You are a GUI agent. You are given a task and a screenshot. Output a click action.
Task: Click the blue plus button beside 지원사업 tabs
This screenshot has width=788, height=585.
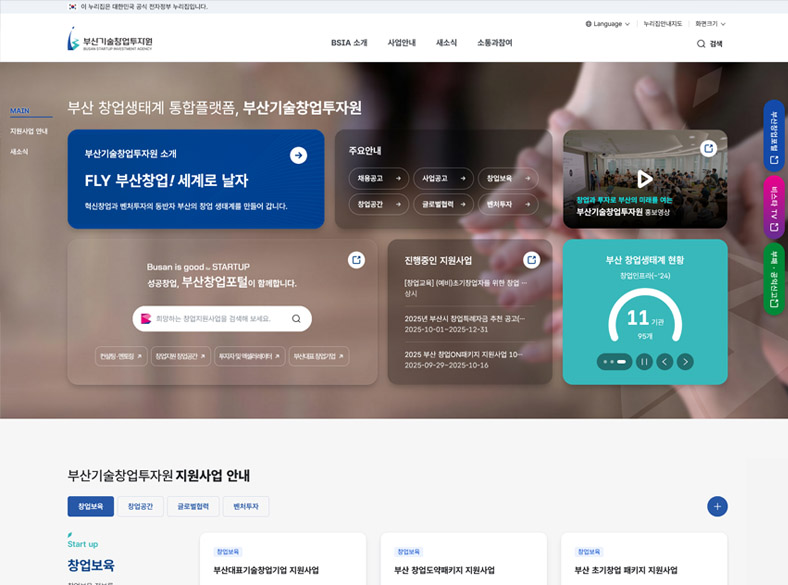(717, 506)
